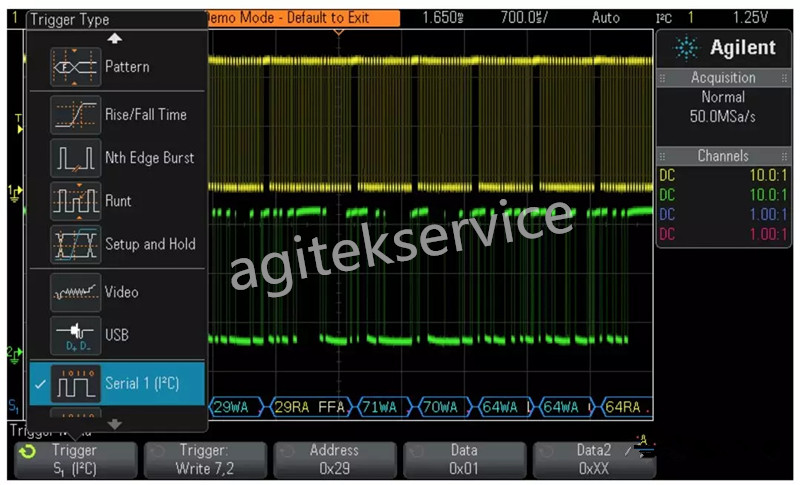Select the Video trigger icon
Screen dimensions: 800x485
[x=76, y=292]
